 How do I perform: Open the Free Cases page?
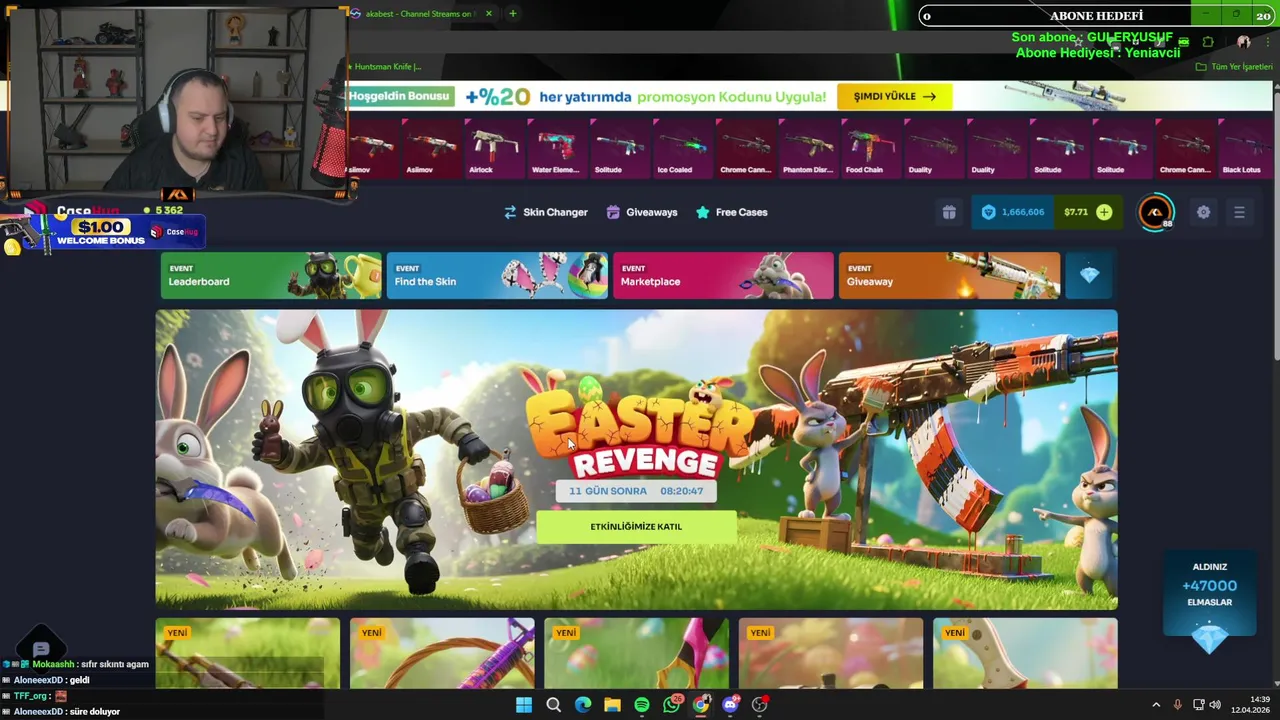(731, 212)
